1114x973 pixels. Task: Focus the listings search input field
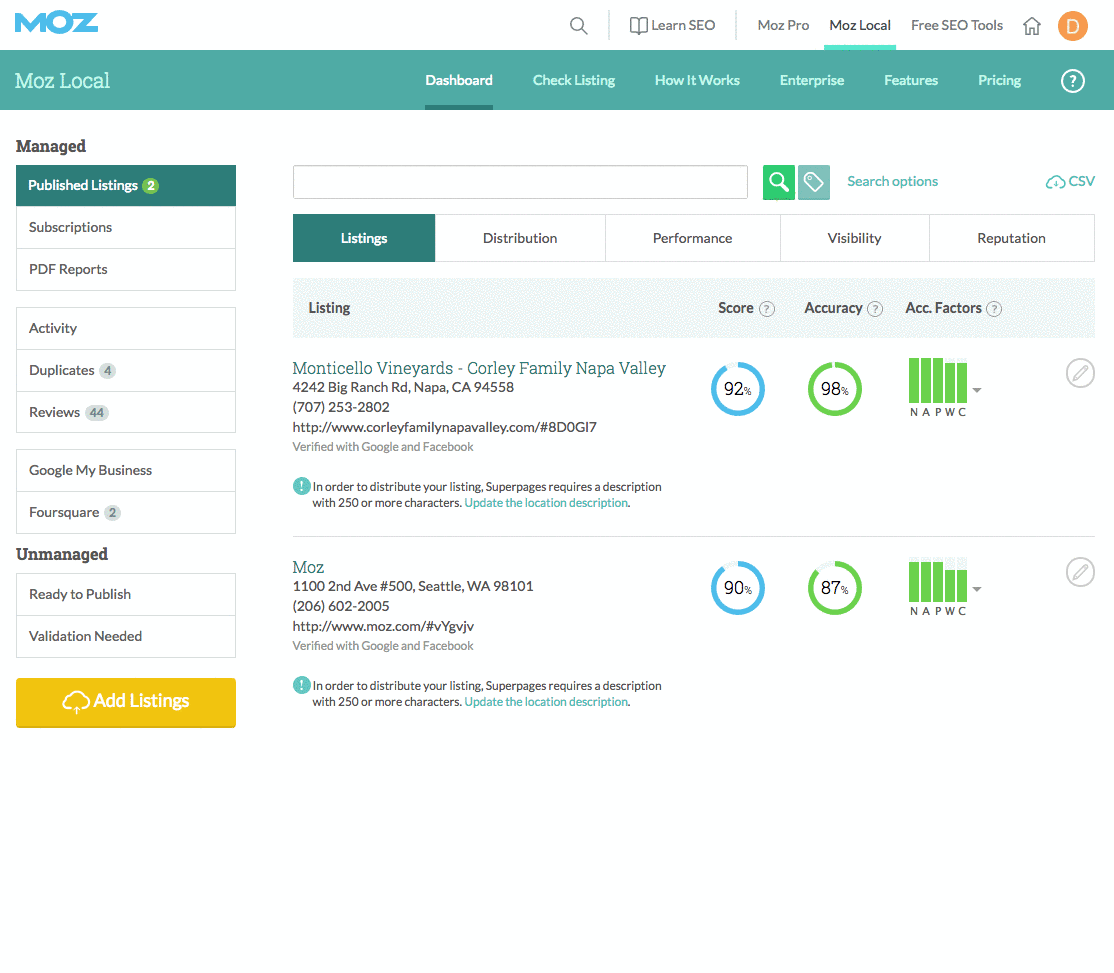pos(520,183)
